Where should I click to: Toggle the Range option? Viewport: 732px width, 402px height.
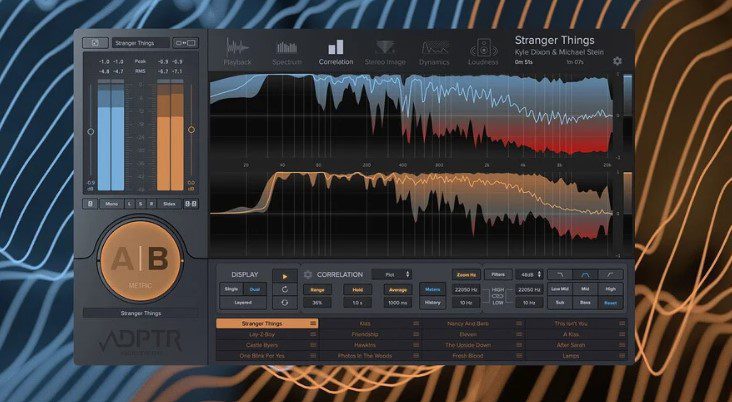click(317, 289)
